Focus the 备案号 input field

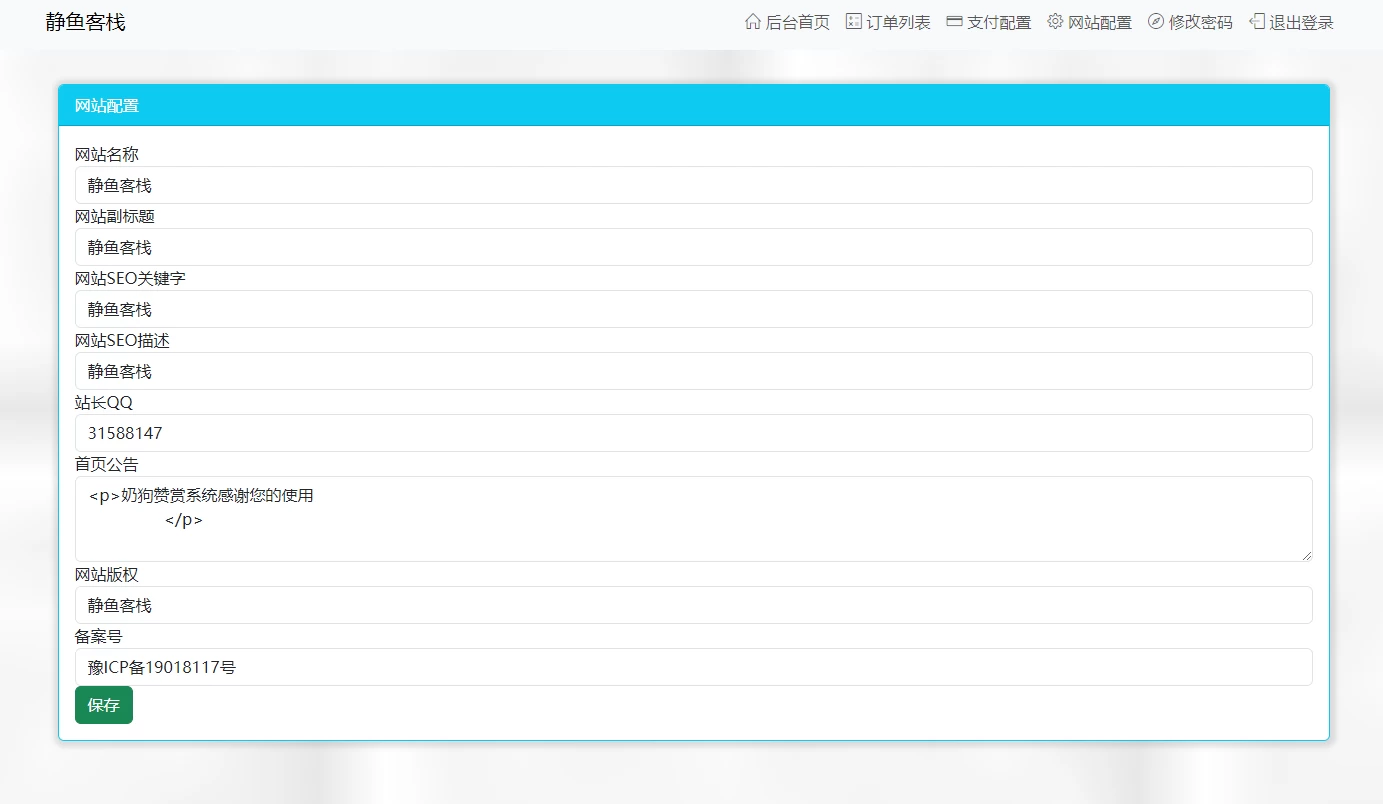pyautogui.click(x=693, y=667)
